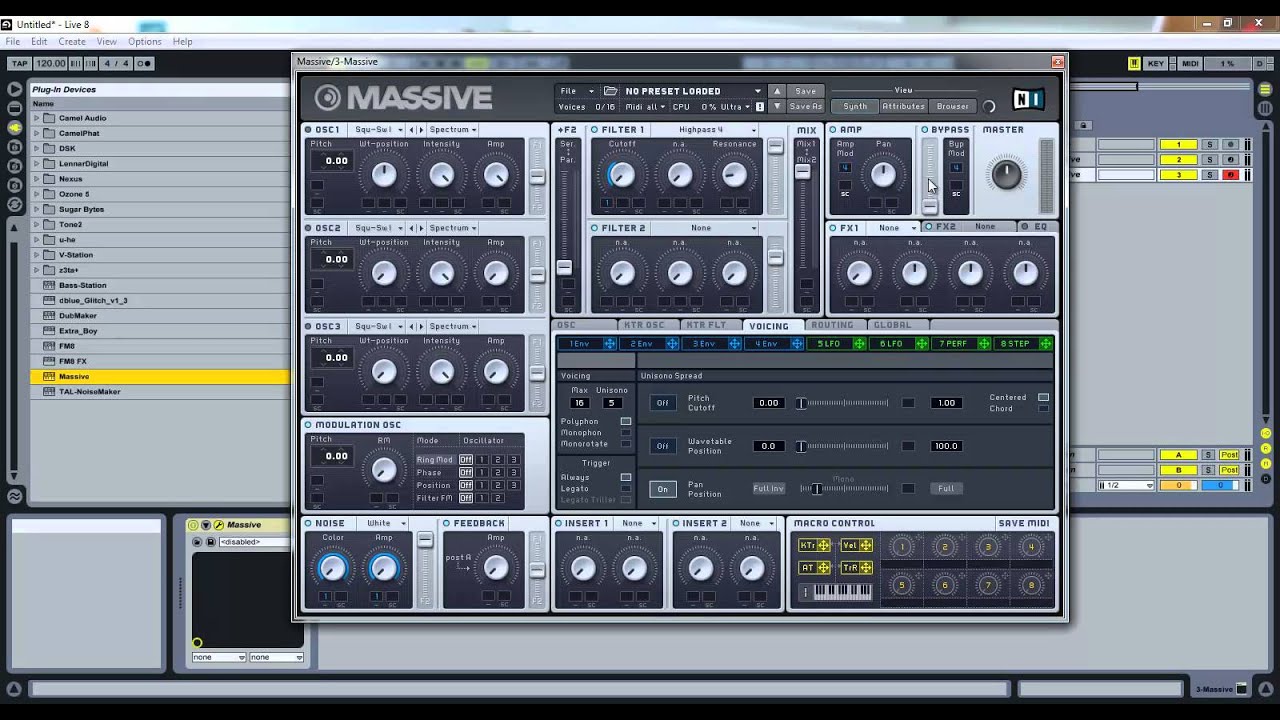Switch view to Browser
The image size is (1280, 720).
pyautogui.click(x=952, y=106)
